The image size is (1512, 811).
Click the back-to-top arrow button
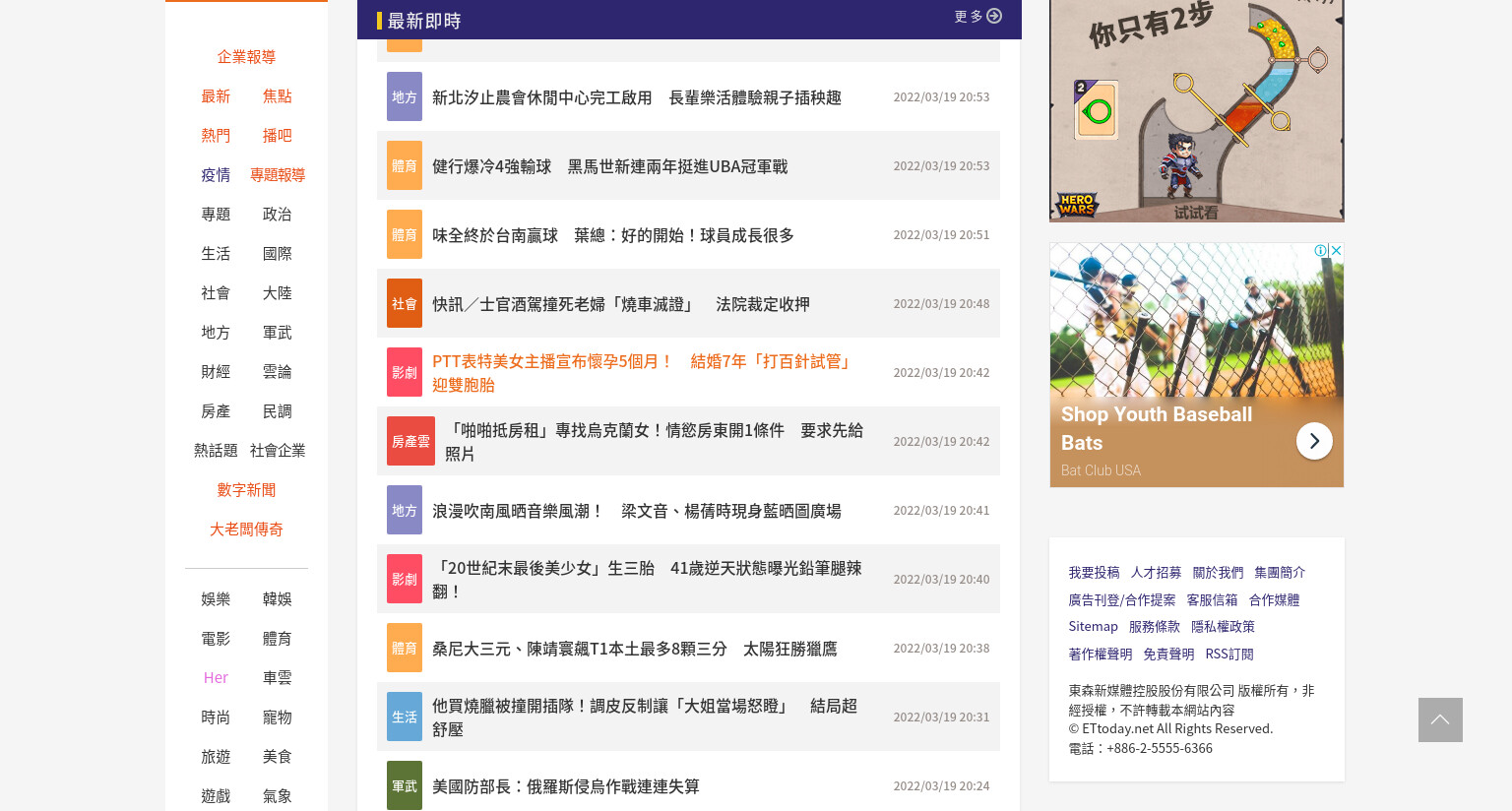point(1440,719)
